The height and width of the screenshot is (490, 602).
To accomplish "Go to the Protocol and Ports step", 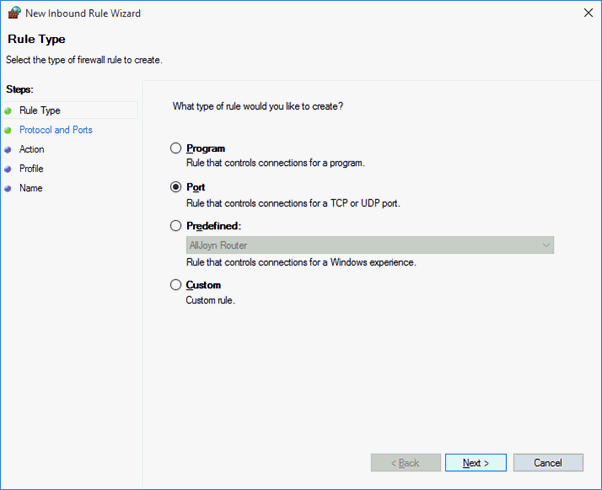I will (56, 130).
